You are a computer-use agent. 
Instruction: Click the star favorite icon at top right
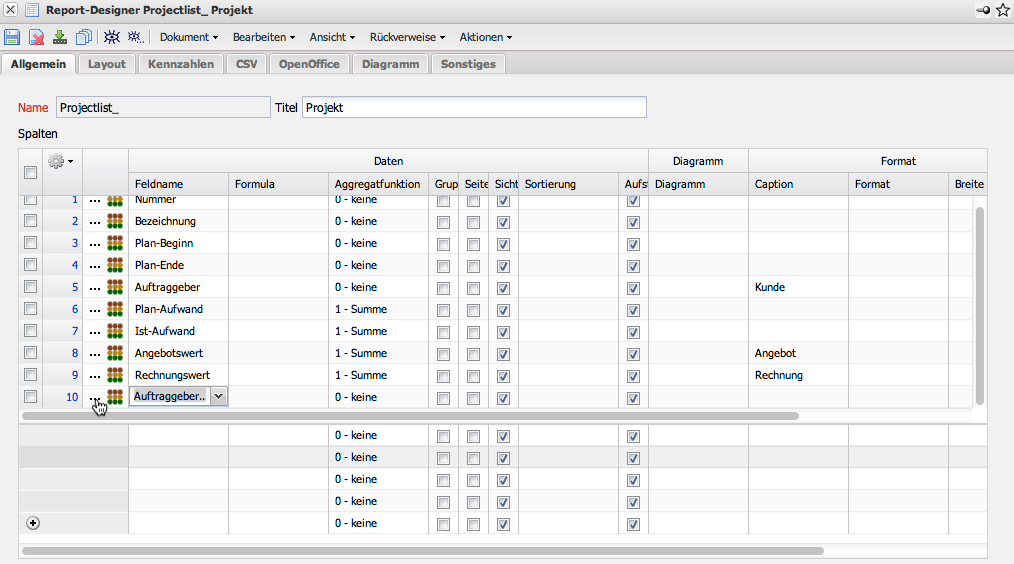click(1003, 10)
